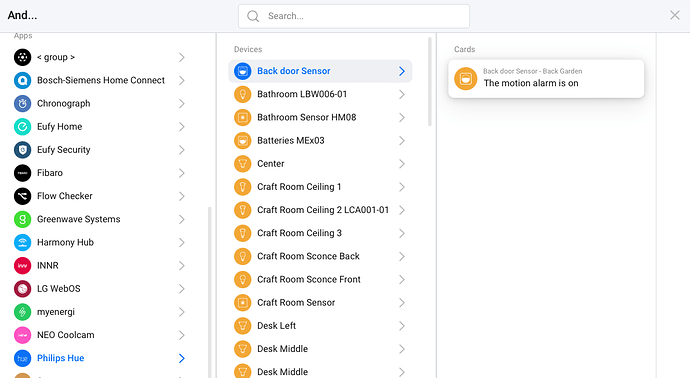This screenshot has height=378, width=690.
Task: Expand the Chronograph chevron arrow
Action: click(182, 103)
